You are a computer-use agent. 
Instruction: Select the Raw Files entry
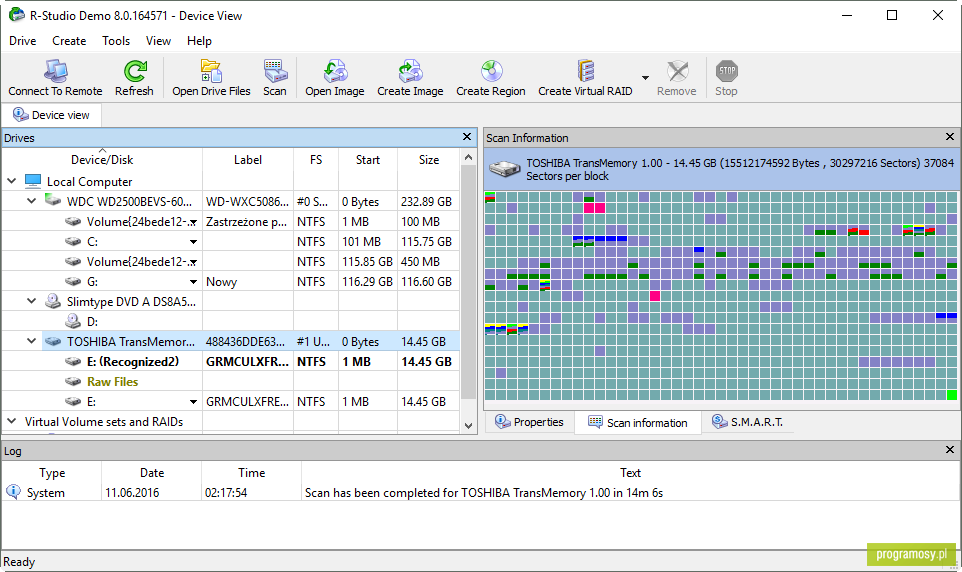tap(112, 382)
